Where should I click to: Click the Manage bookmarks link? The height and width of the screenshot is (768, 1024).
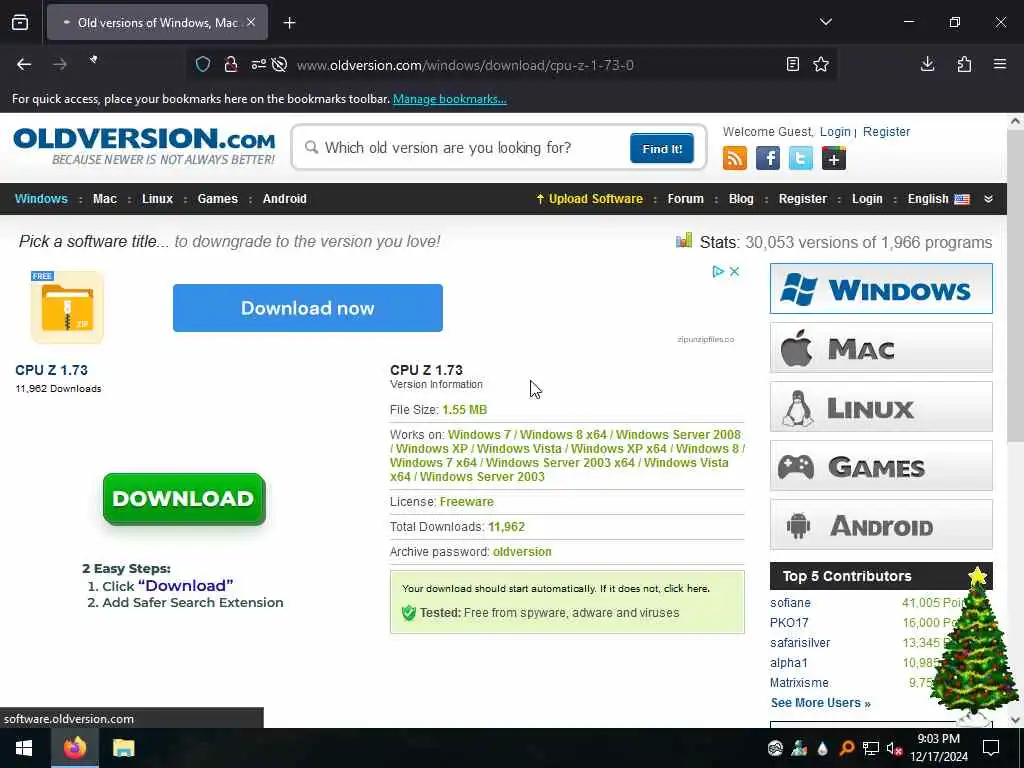(x=449, y=99)
